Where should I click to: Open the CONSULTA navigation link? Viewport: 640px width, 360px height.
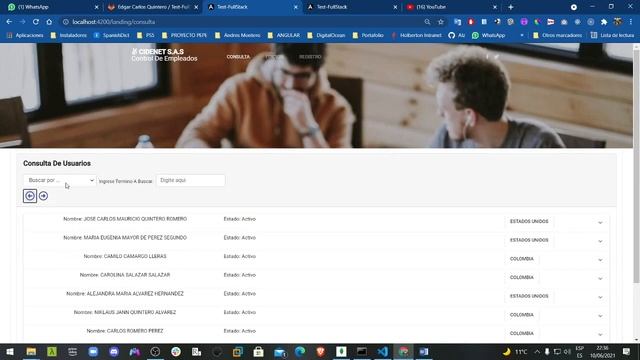click(238, 57)
